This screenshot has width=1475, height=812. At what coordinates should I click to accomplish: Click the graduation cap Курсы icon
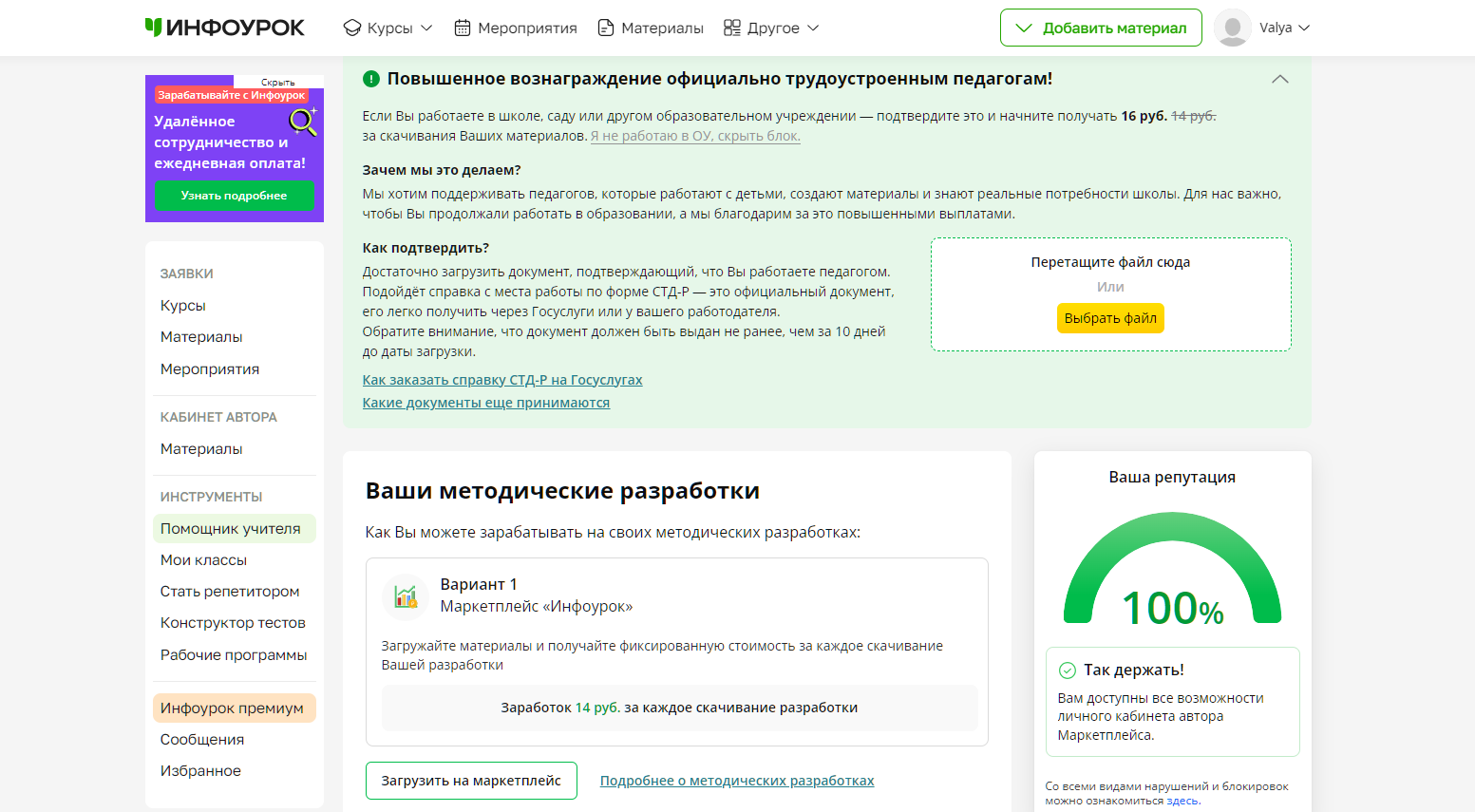click(x=352, y=28)
